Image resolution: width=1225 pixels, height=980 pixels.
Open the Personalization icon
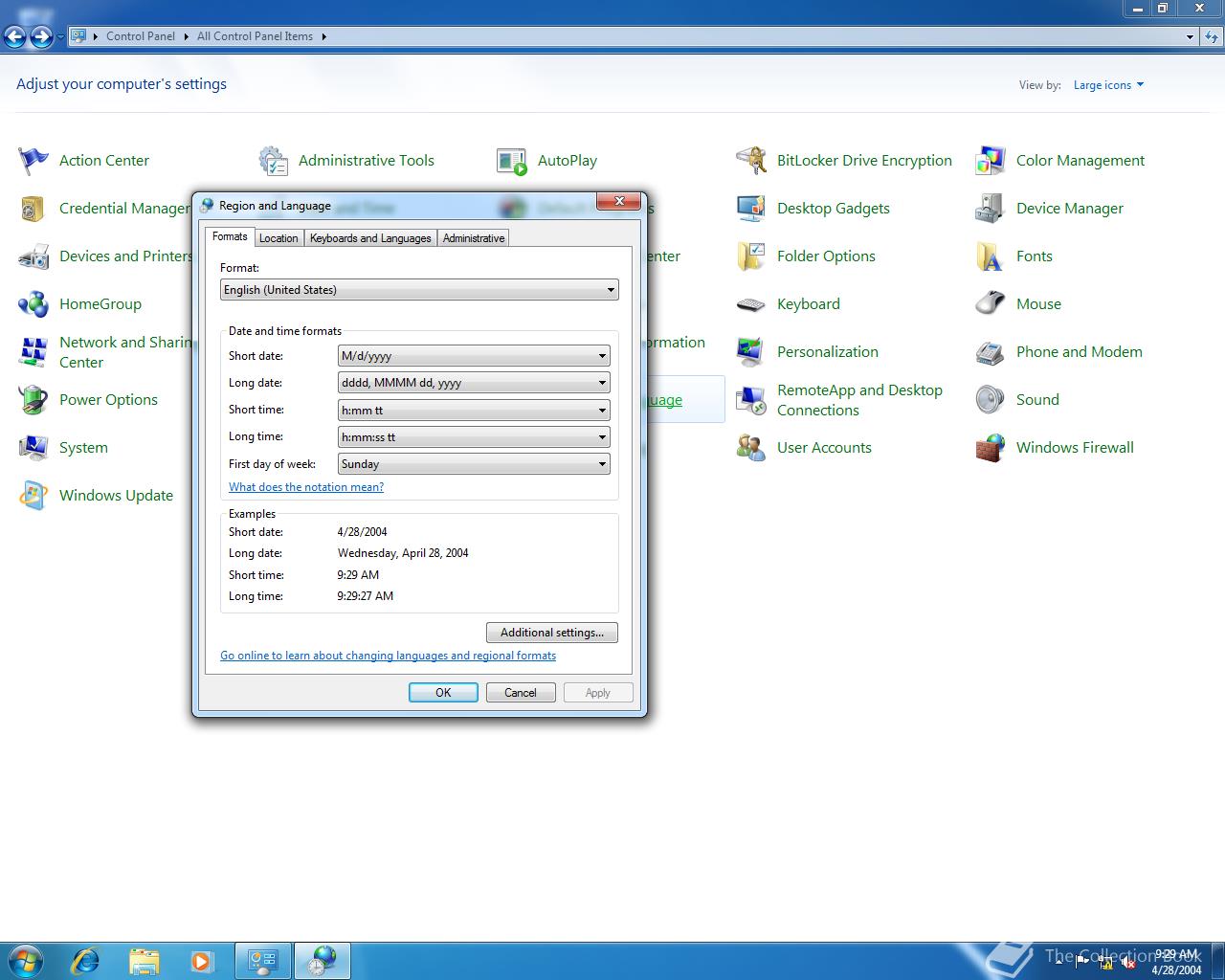(x=751, y=352)
